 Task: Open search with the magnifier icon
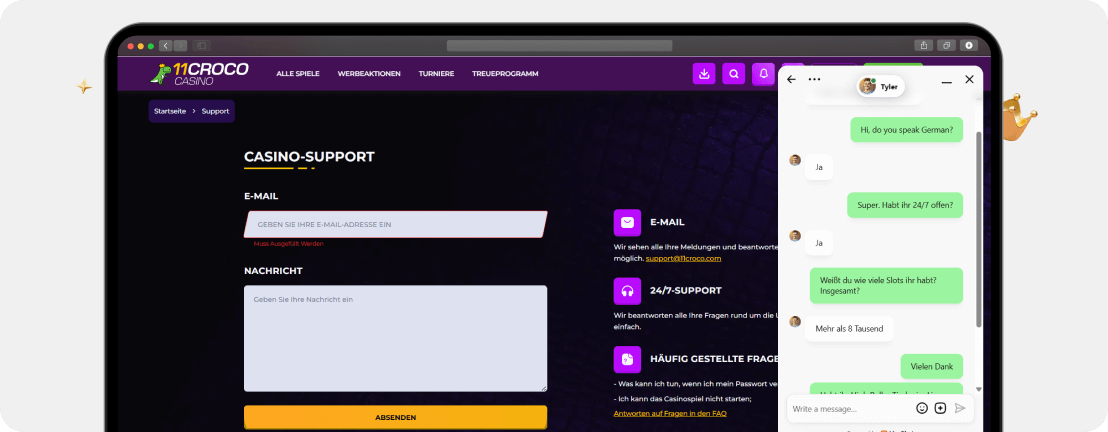pyautogui.click(x=734, y=73)
